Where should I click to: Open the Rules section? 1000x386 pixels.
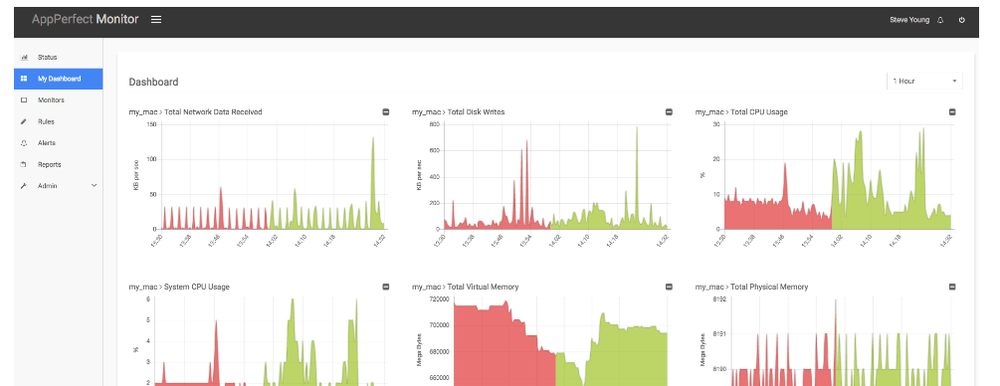[58, 122]
